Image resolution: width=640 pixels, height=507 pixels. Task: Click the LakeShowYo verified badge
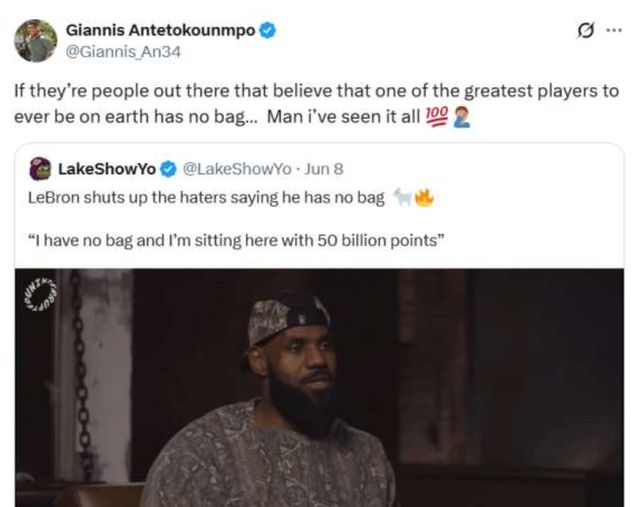169,168
